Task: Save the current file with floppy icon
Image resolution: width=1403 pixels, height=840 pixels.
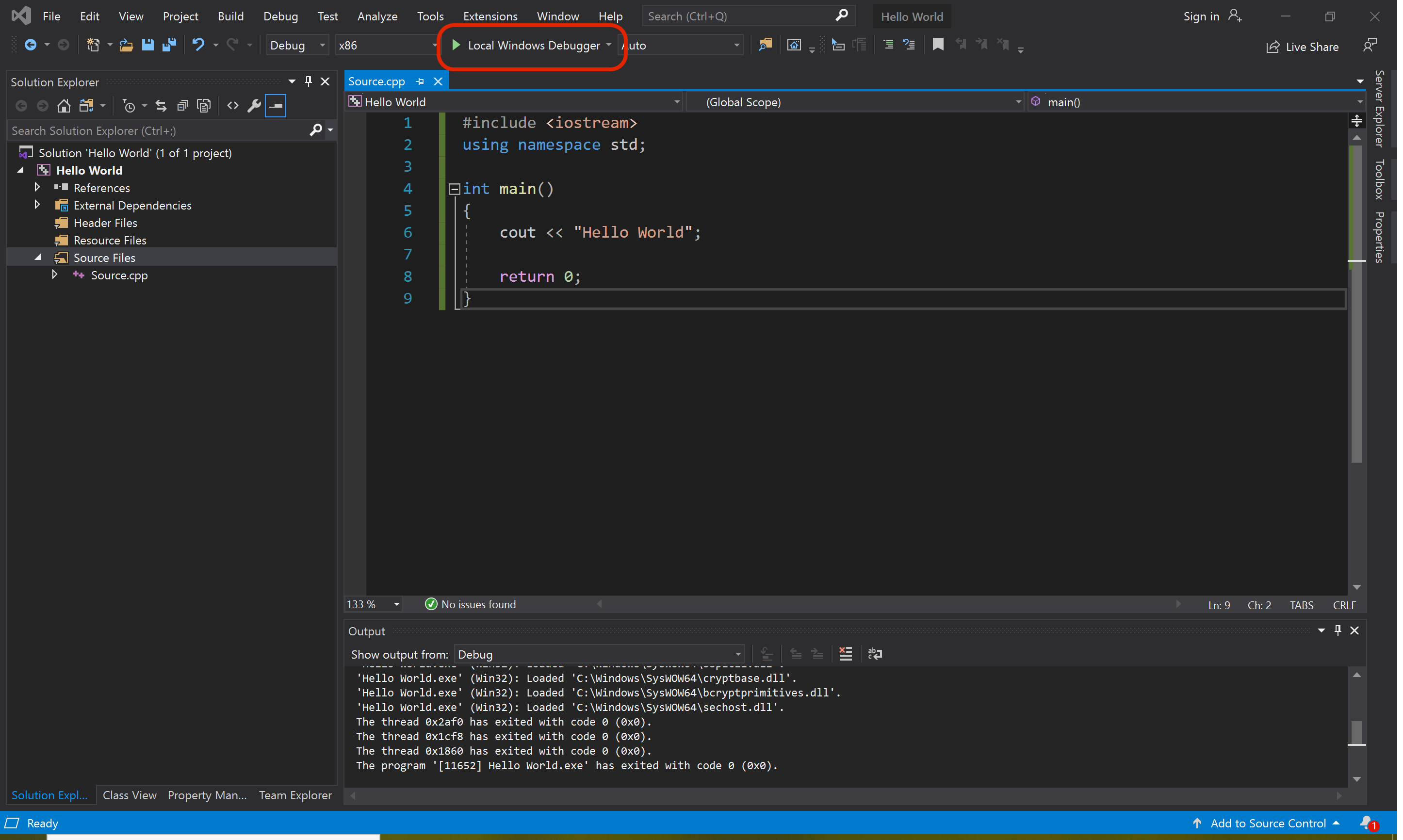Action: 148,45
